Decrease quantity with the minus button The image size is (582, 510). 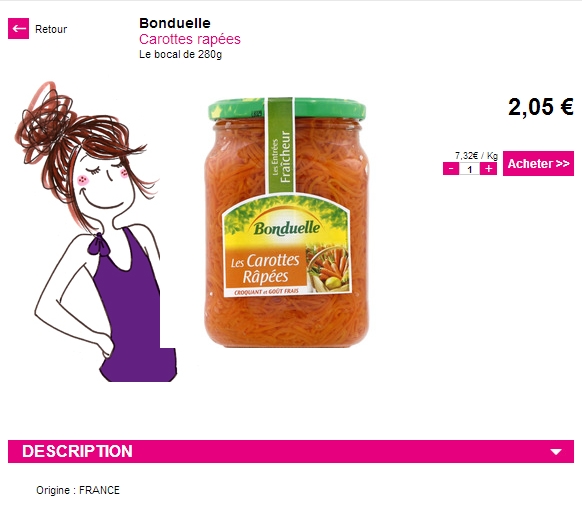451,169
